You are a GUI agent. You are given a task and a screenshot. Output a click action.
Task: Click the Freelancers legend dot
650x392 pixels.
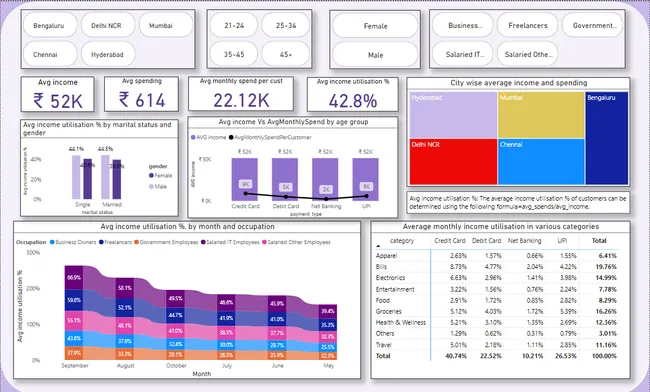pos(101,242)
